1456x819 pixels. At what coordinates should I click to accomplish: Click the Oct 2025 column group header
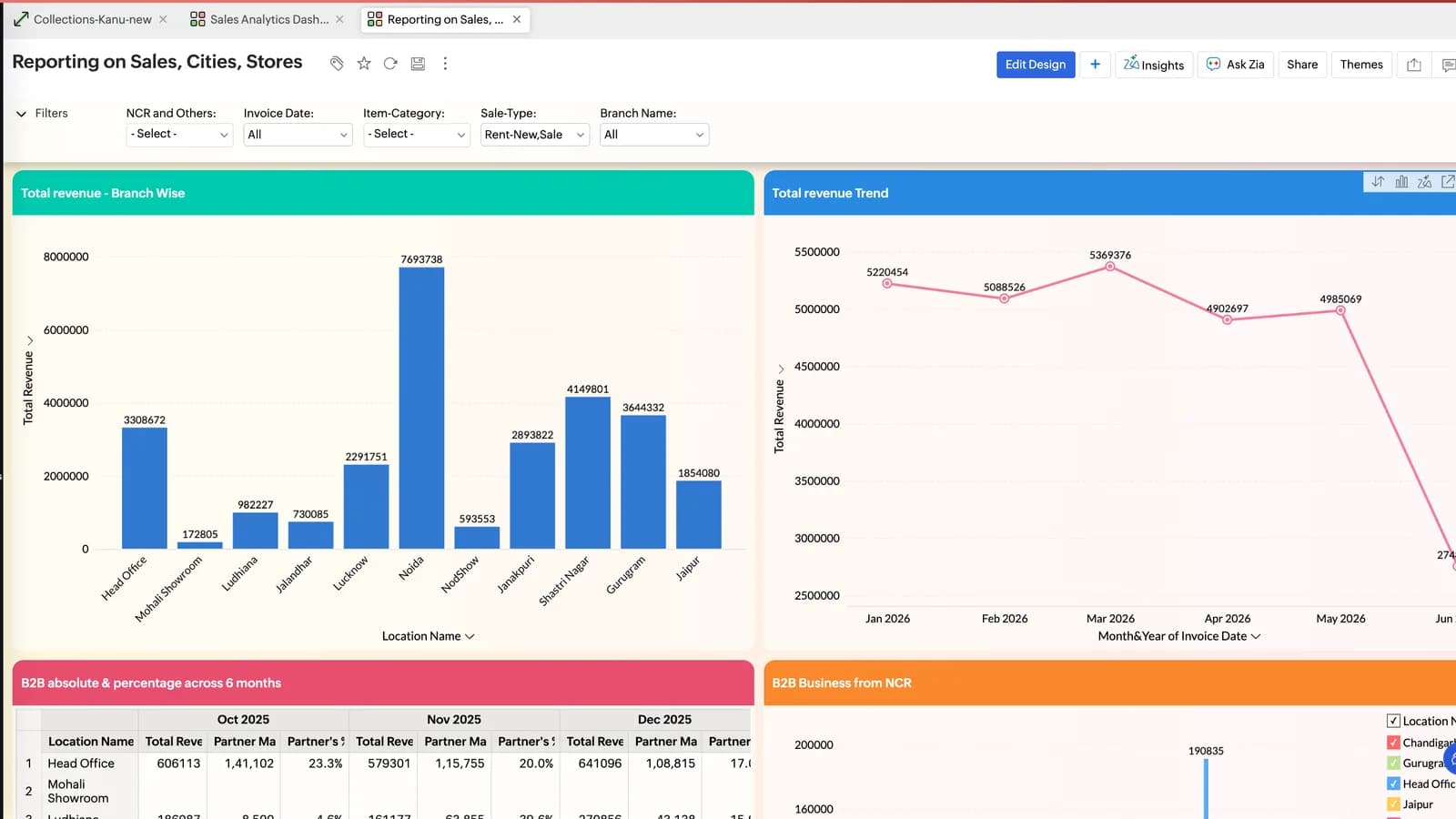[243, 719]
